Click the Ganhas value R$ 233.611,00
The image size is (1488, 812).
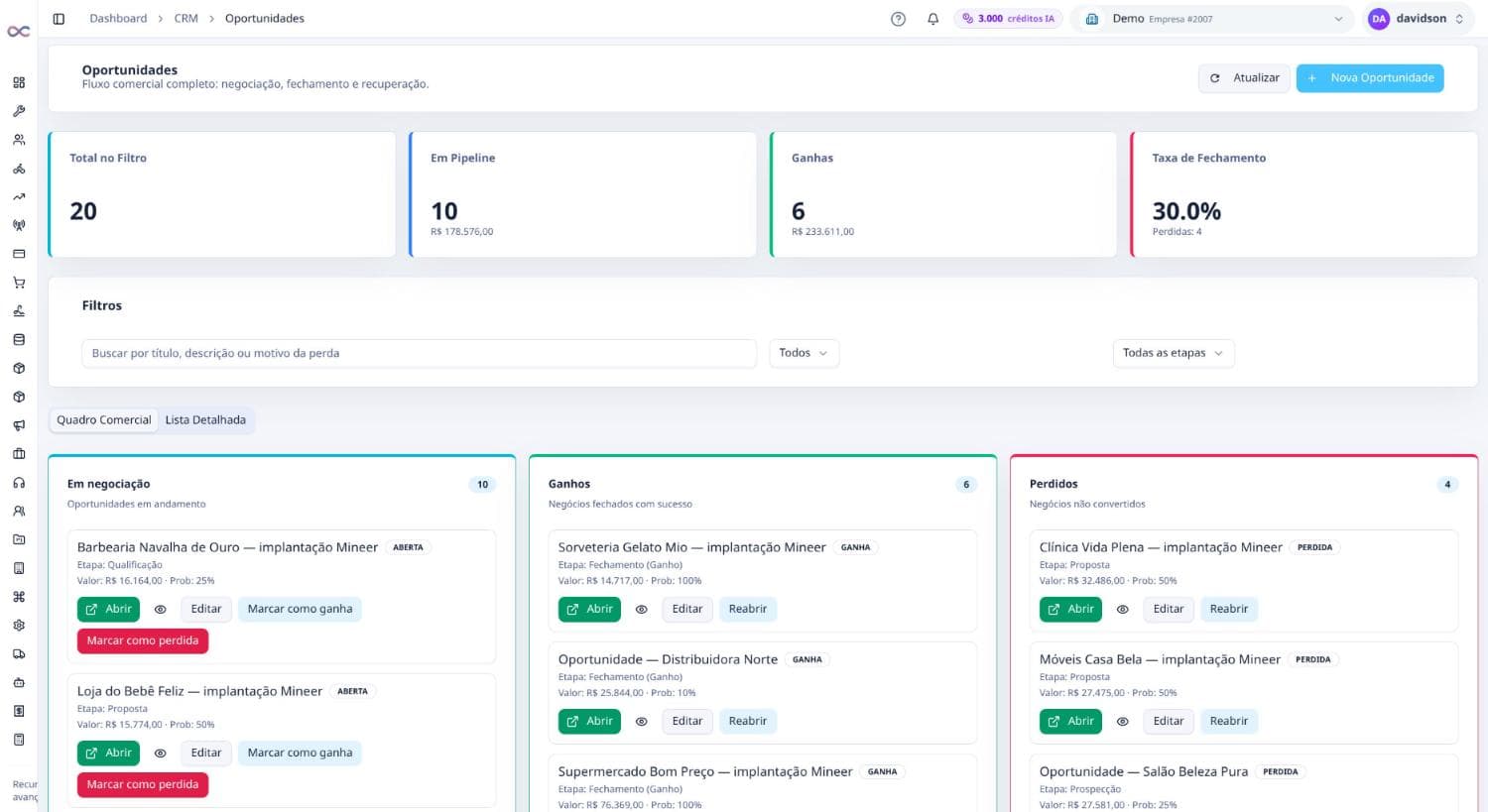[x=822, y=232]
